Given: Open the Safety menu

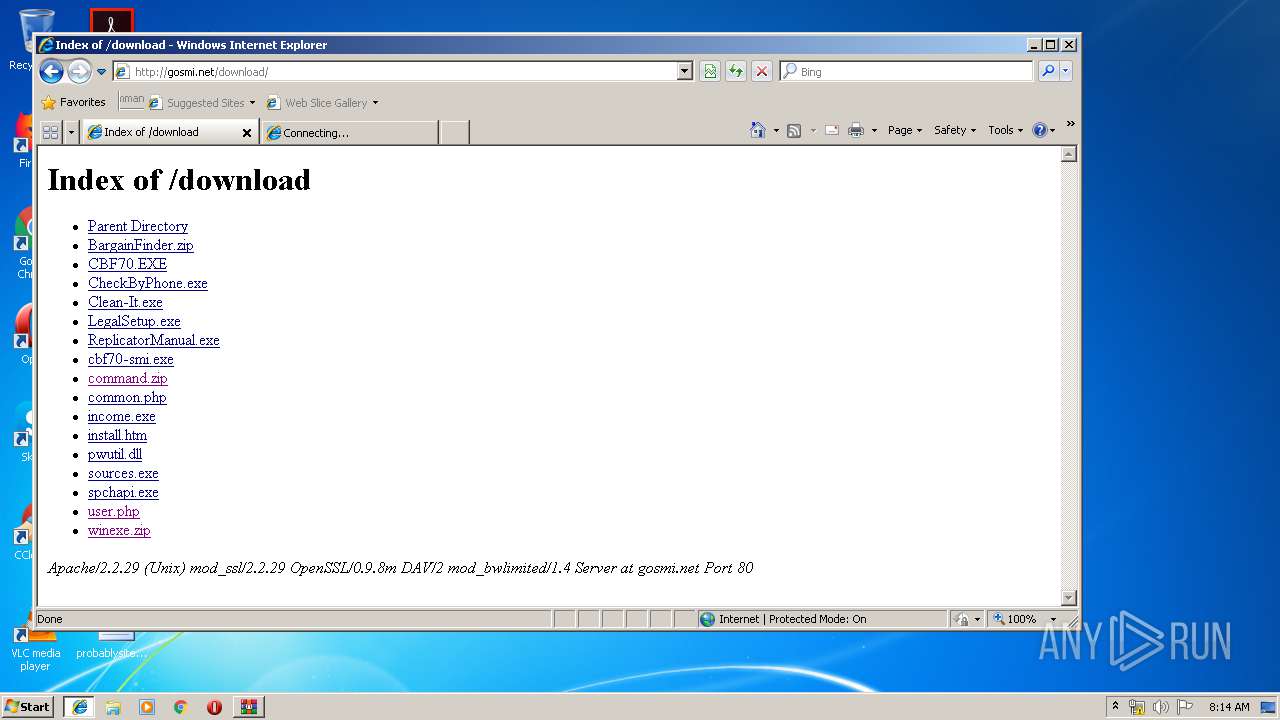Looking at the screenshot, I should tap(955, 130).
